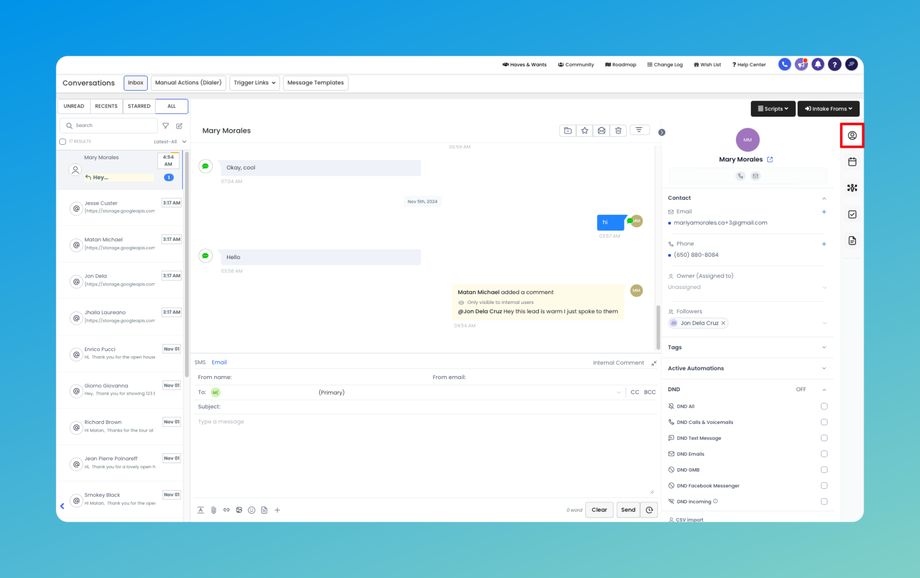The height and width of the screenshot is (578, 920).
Task: Click the text formatting icon in composer
Action: pos(200,510)
